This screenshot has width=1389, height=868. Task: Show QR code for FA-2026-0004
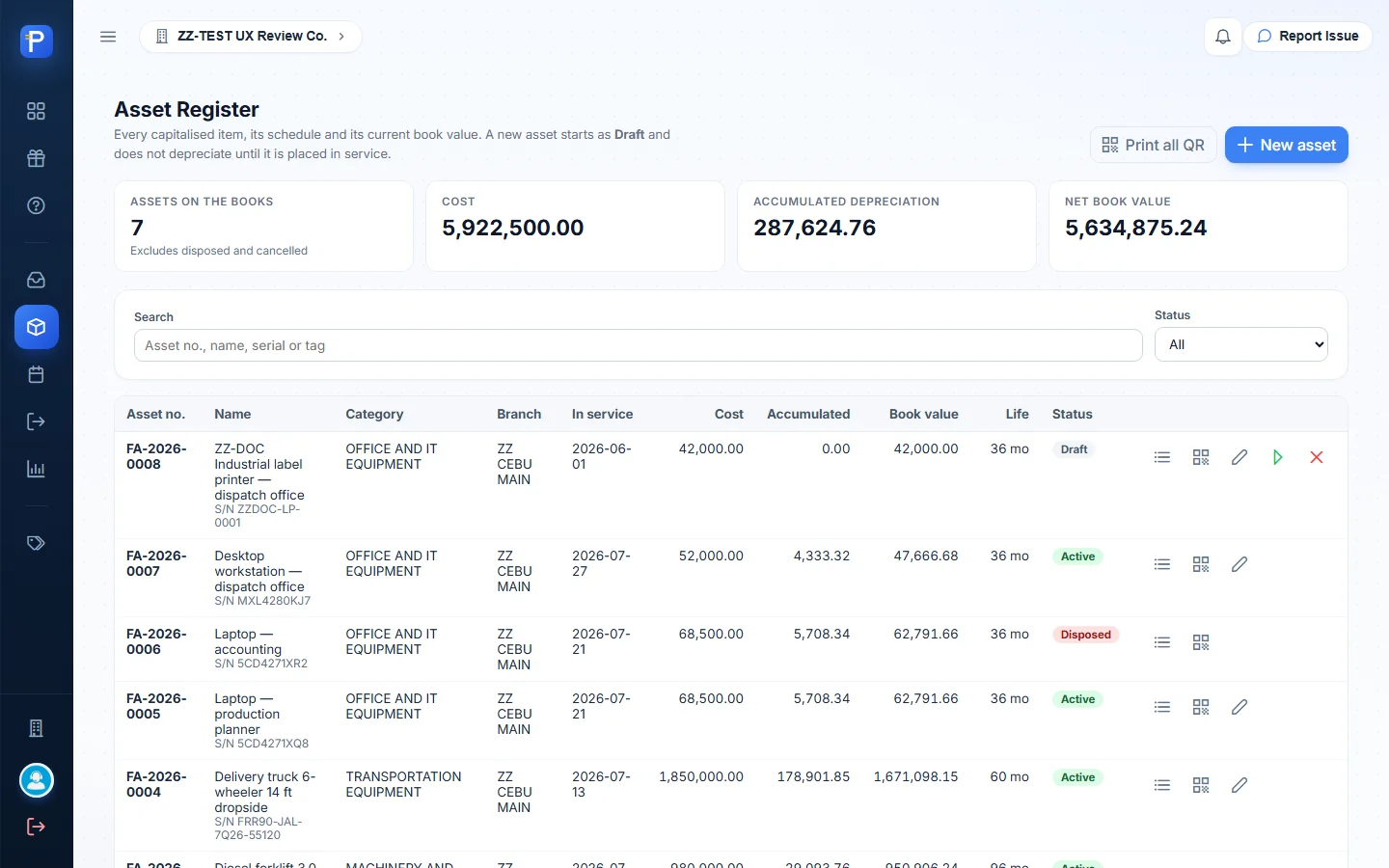coord(1201,785)
